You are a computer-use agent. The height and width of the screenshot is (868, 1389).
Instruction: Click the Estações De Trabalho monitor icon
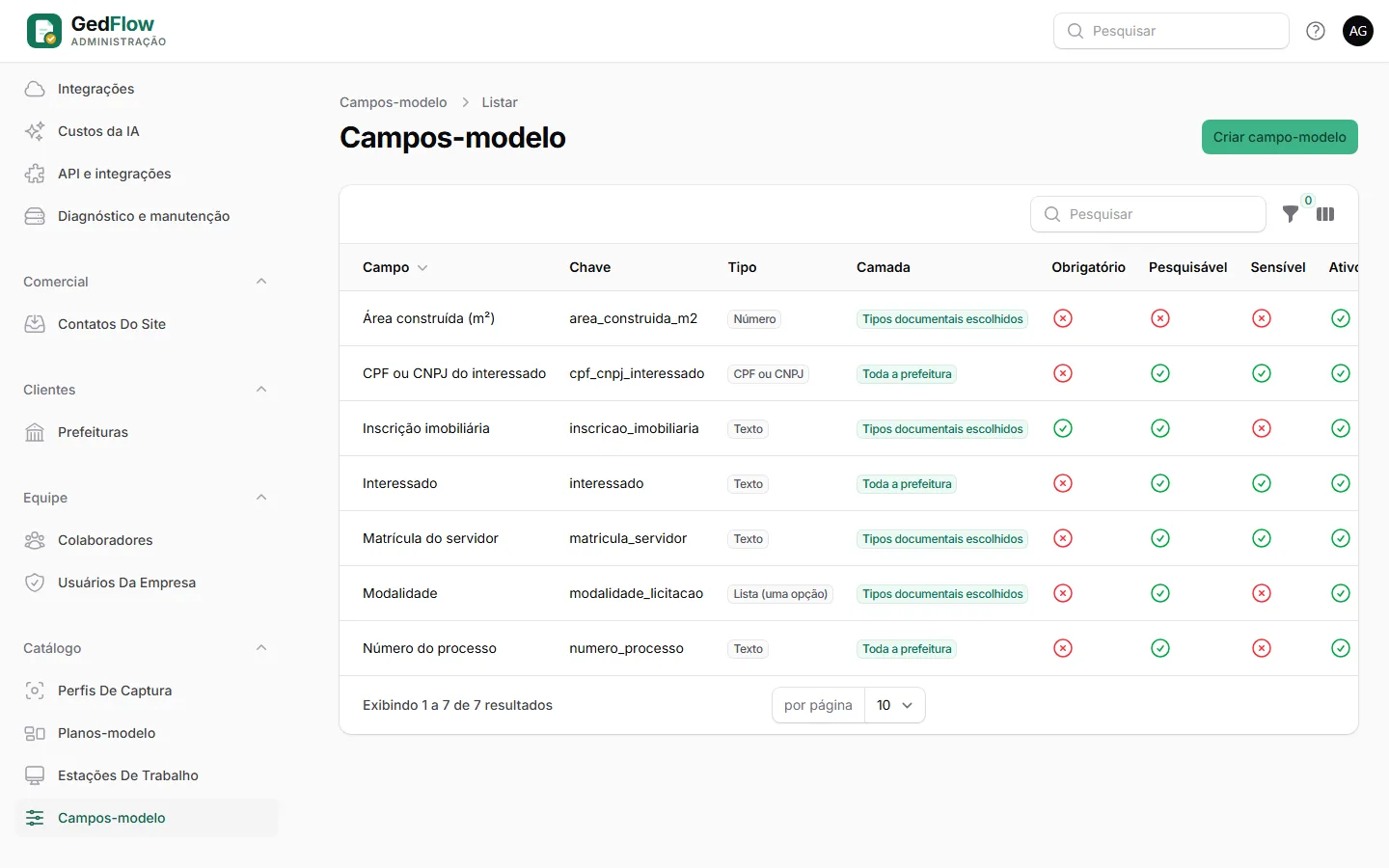pyautogui.click(x=35, y=775)
